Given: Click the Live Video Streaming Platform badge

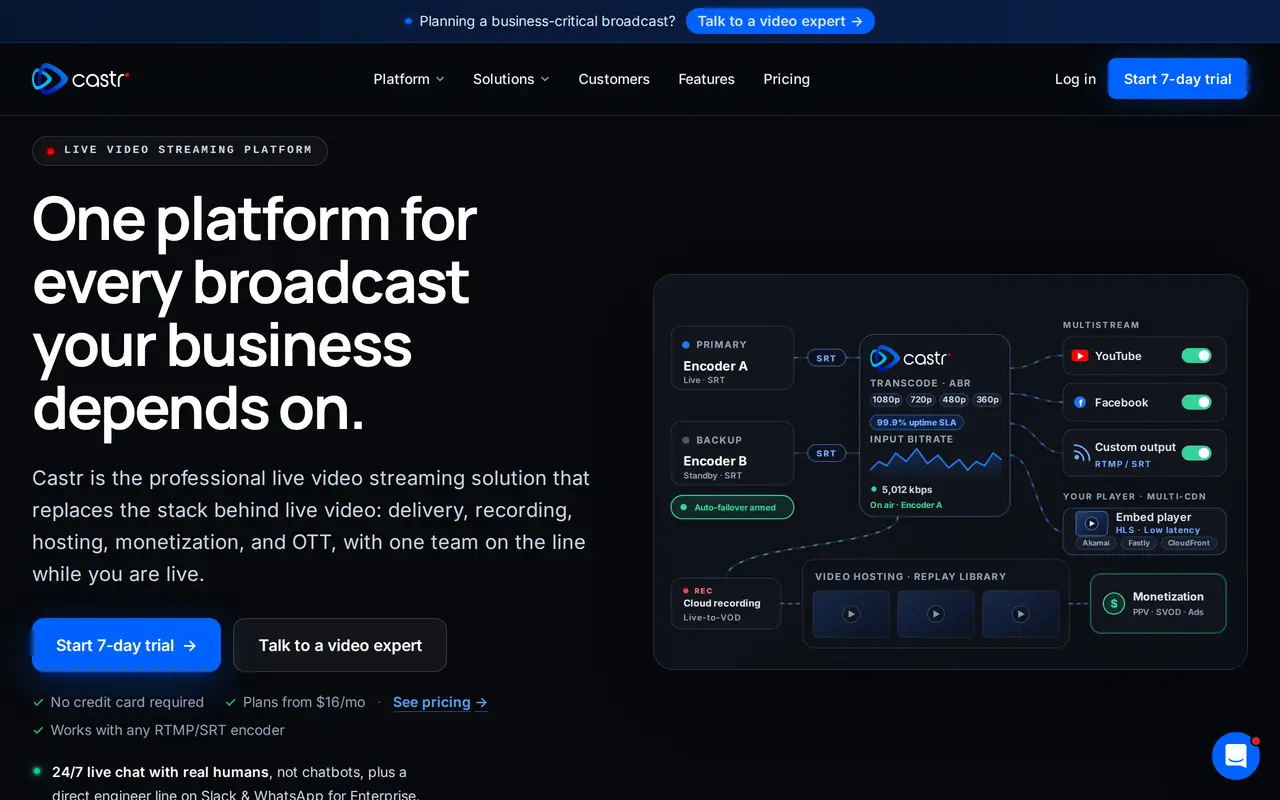Looking at the screenshot, I should click(180, 150).
